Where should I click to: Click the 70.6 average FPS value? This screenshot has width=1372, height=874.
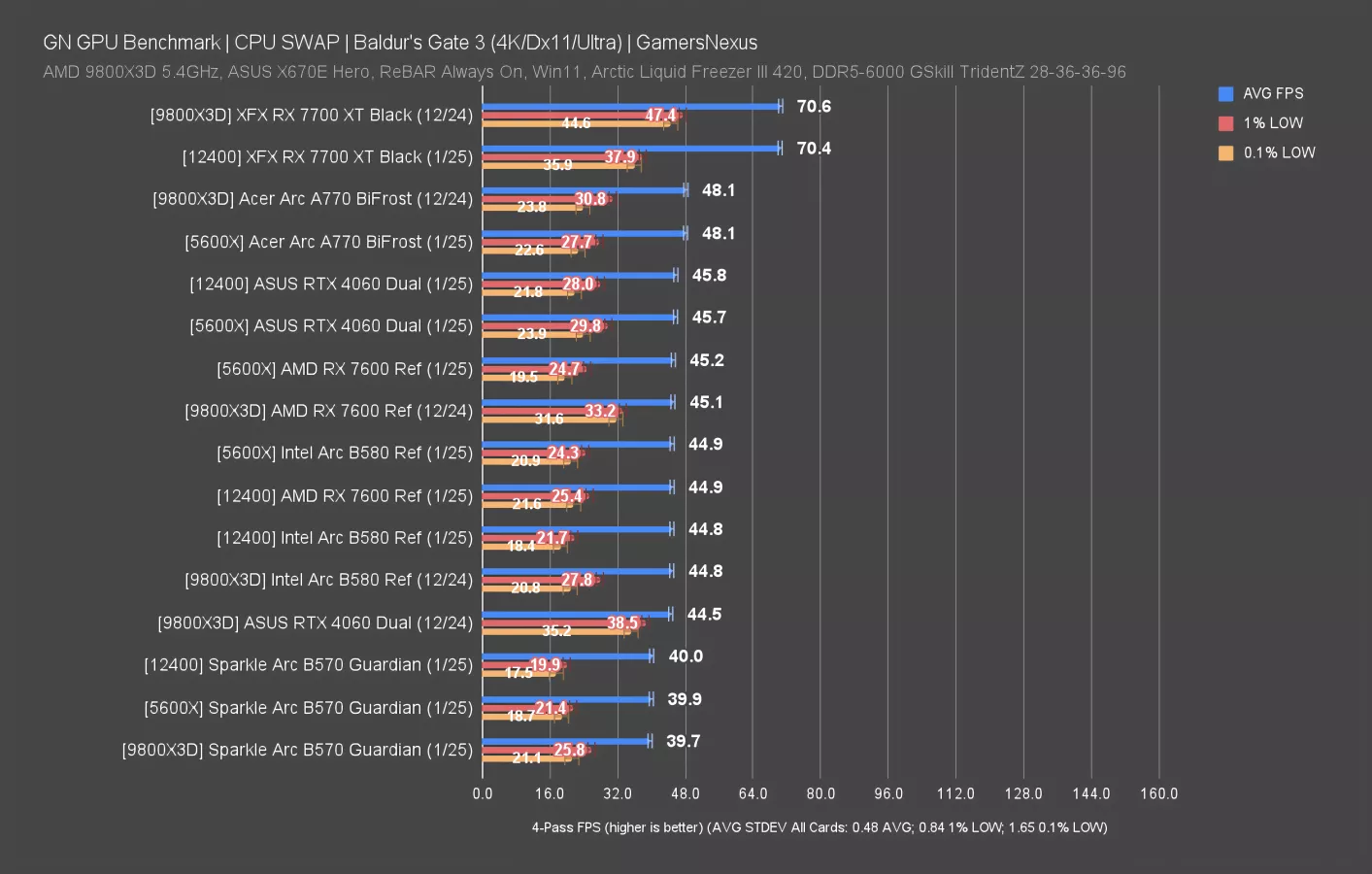[x=814, y=107]
